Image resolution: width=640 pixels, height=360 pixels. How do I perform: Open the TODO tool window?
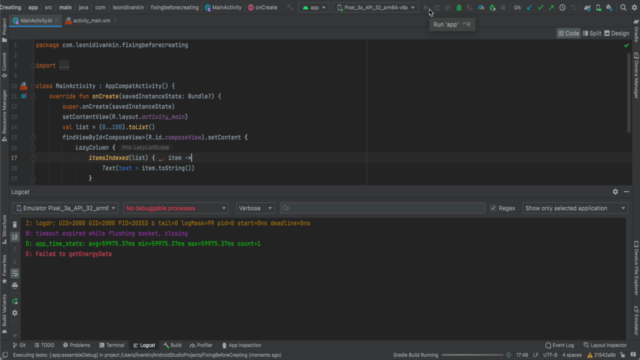[44, 345]
